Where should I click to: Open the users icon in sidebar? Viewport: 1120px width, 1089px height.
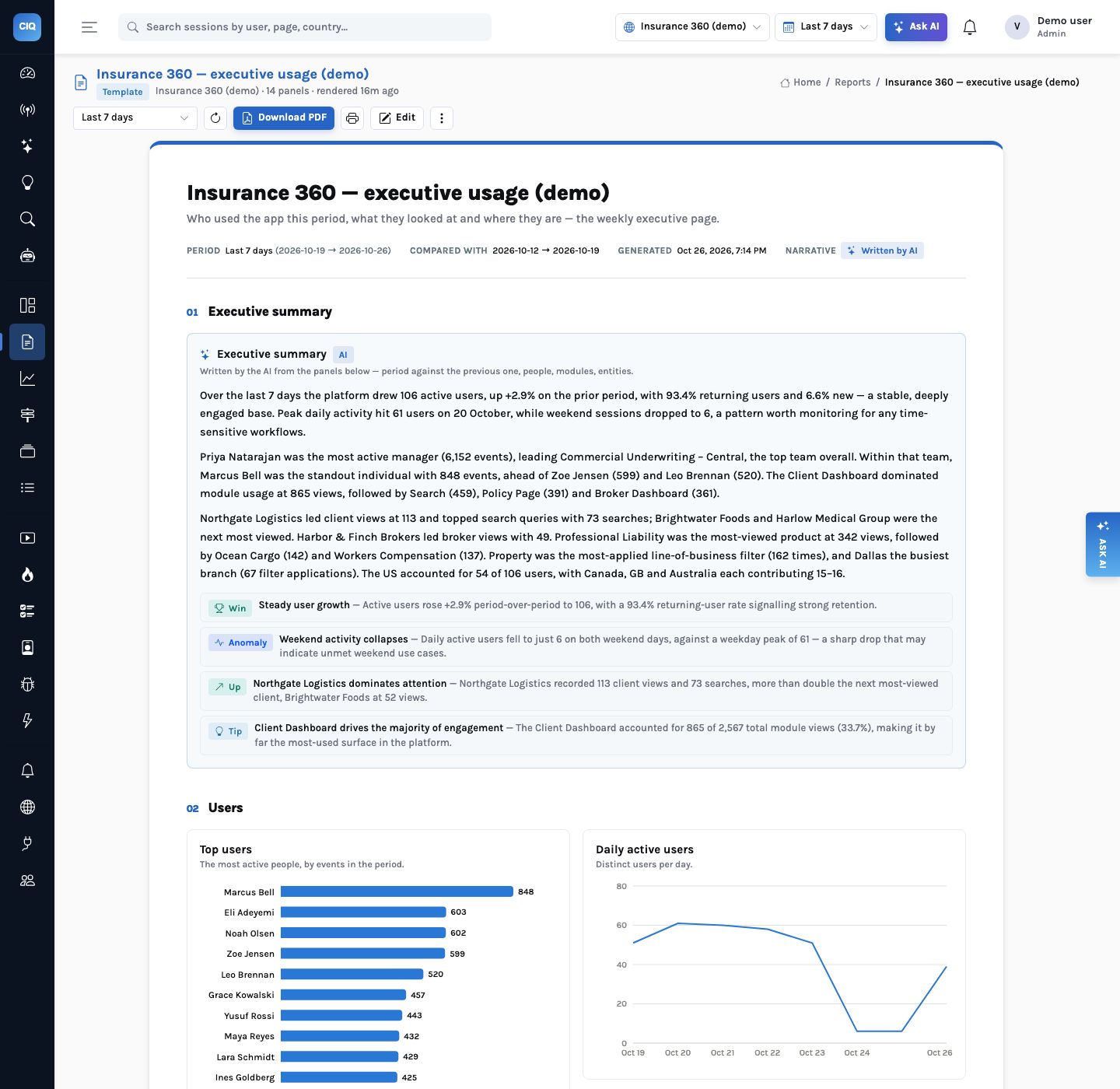27,881
